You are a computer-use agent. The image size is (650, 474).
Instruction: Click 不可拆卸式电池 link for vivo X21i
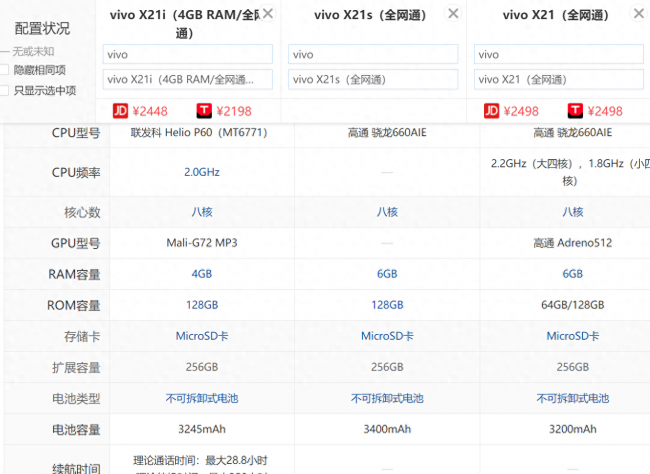[x=202, y=399]
